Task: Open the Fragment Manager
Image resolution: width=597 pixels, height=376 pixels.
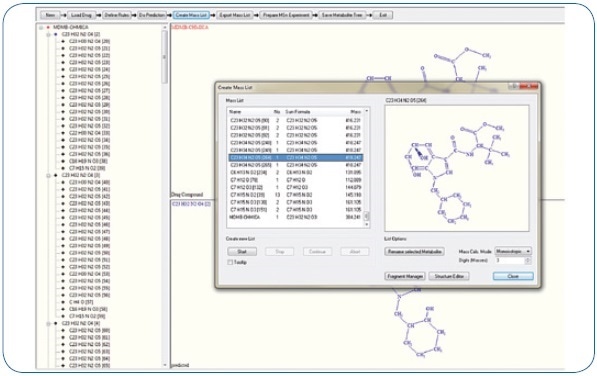Action: [405, 276]
